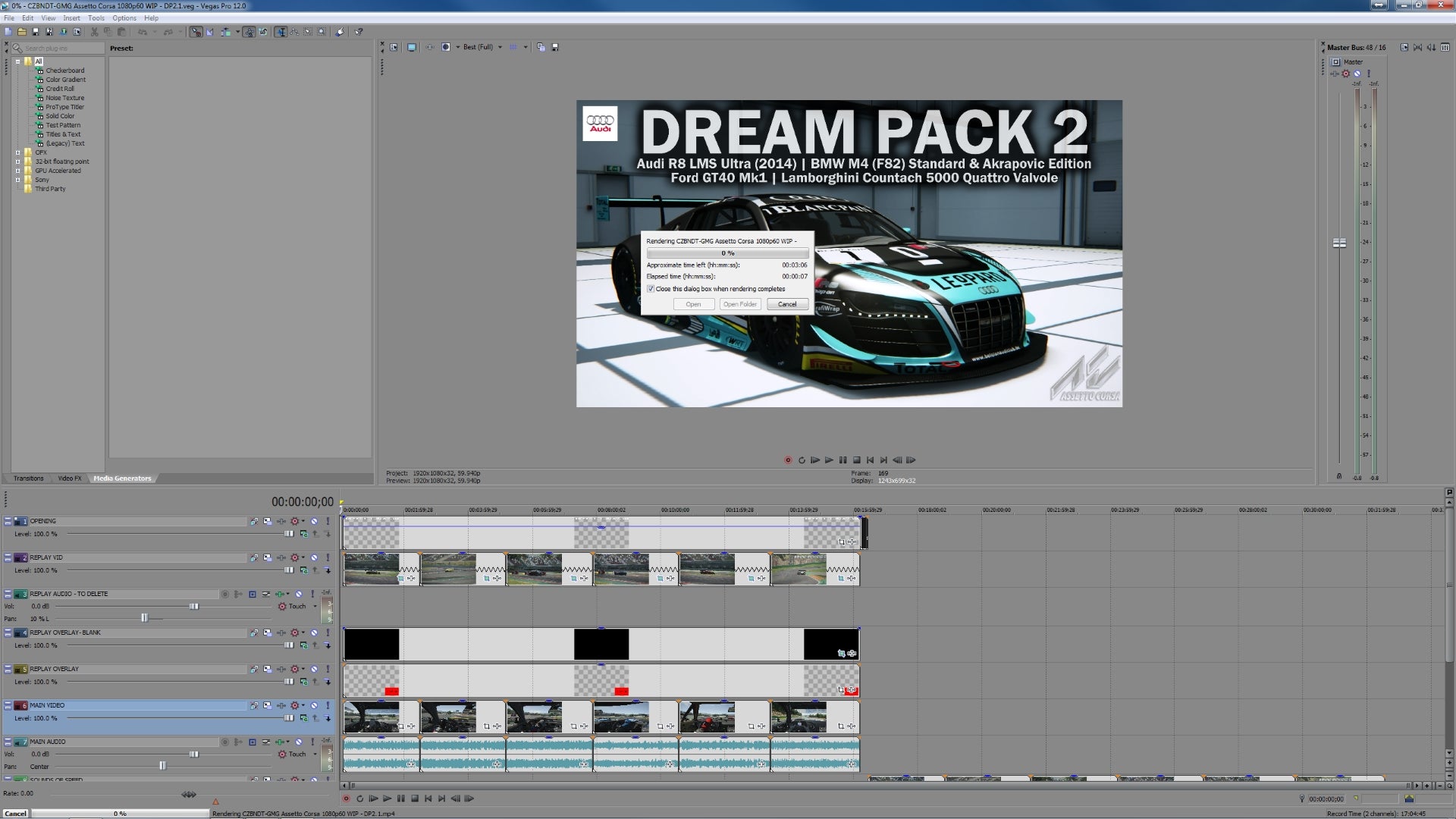Open the Options menu

(124, 18)
